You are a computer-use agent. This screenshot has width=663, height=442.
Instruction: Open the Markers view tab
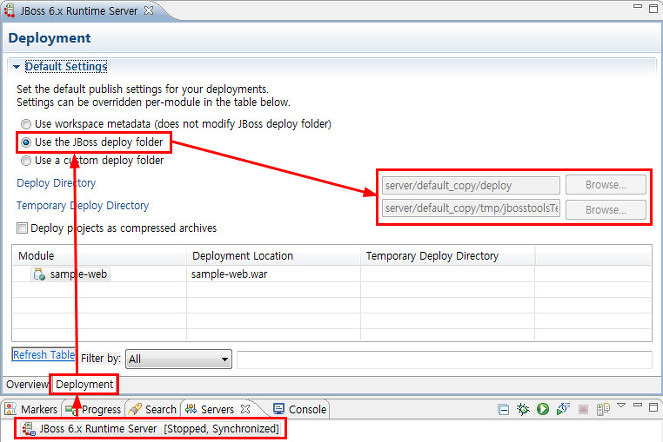click(32, 409)
